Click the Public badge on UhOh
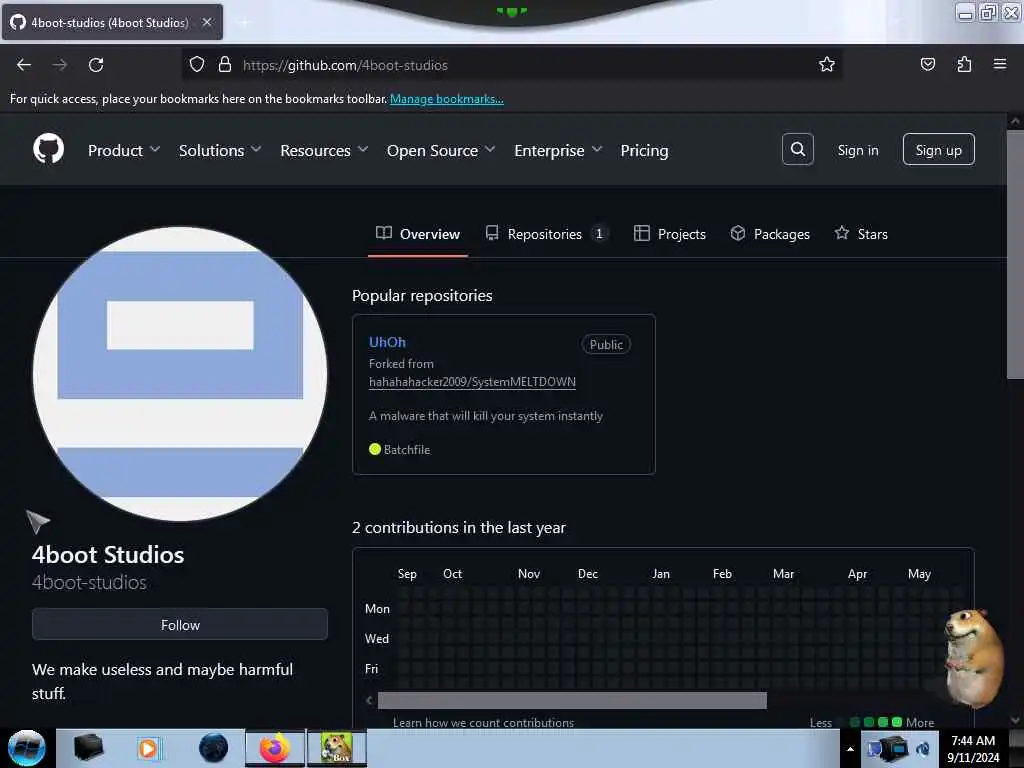 tap(606, 344)
